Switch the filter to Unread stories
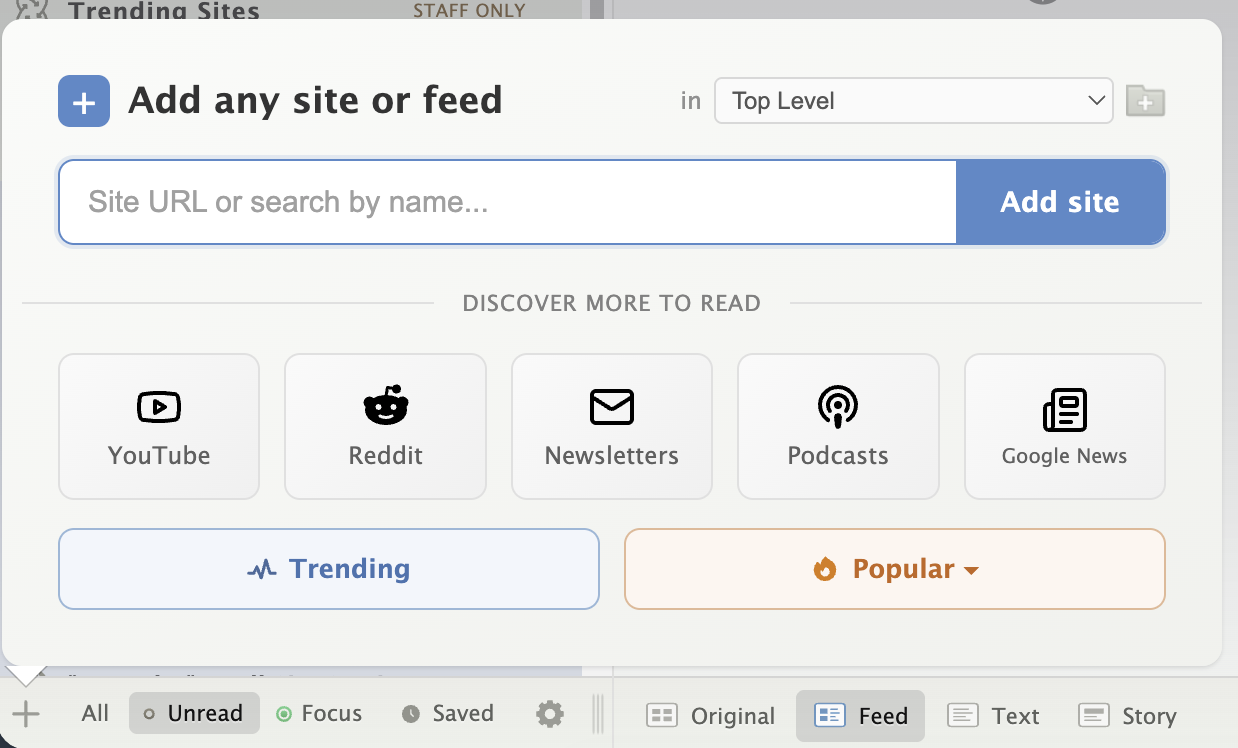The height and width of the screenshot is (748, 1238). pos(194,714)
